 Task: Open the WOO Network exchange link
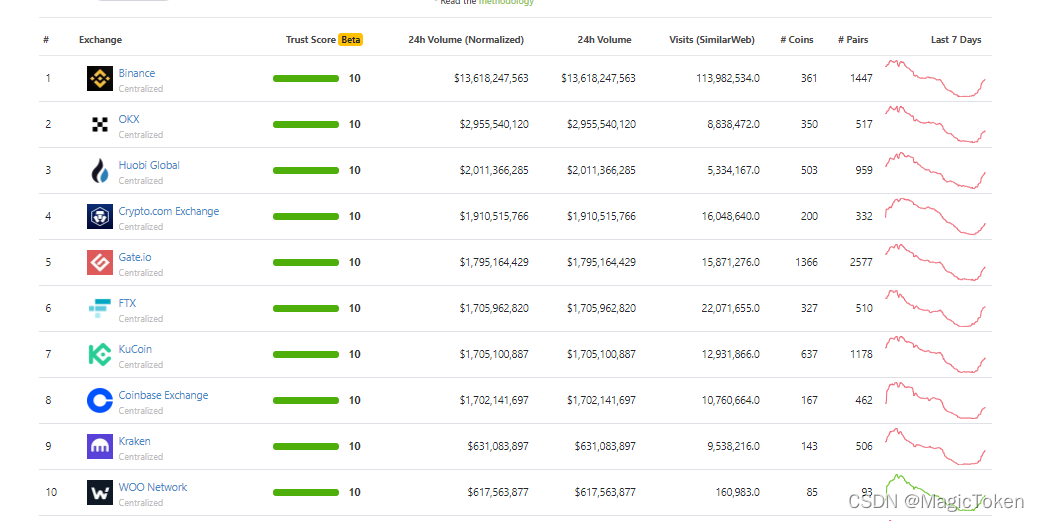(x=153, y=487)
